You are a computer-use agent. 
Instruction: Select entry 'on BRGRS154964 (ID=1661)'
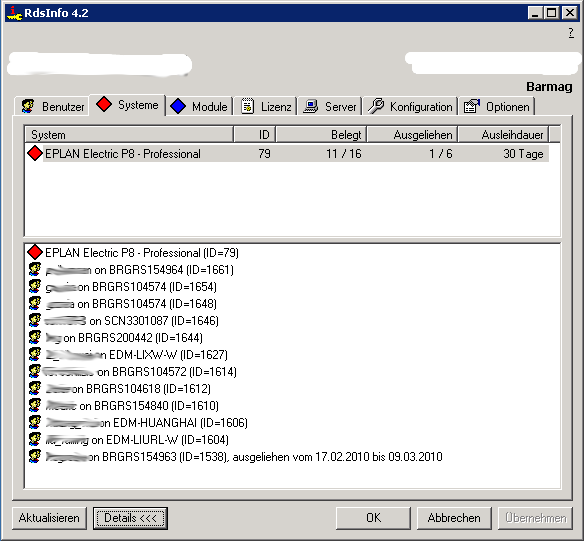pyautogui.click(x=164, y=270)
